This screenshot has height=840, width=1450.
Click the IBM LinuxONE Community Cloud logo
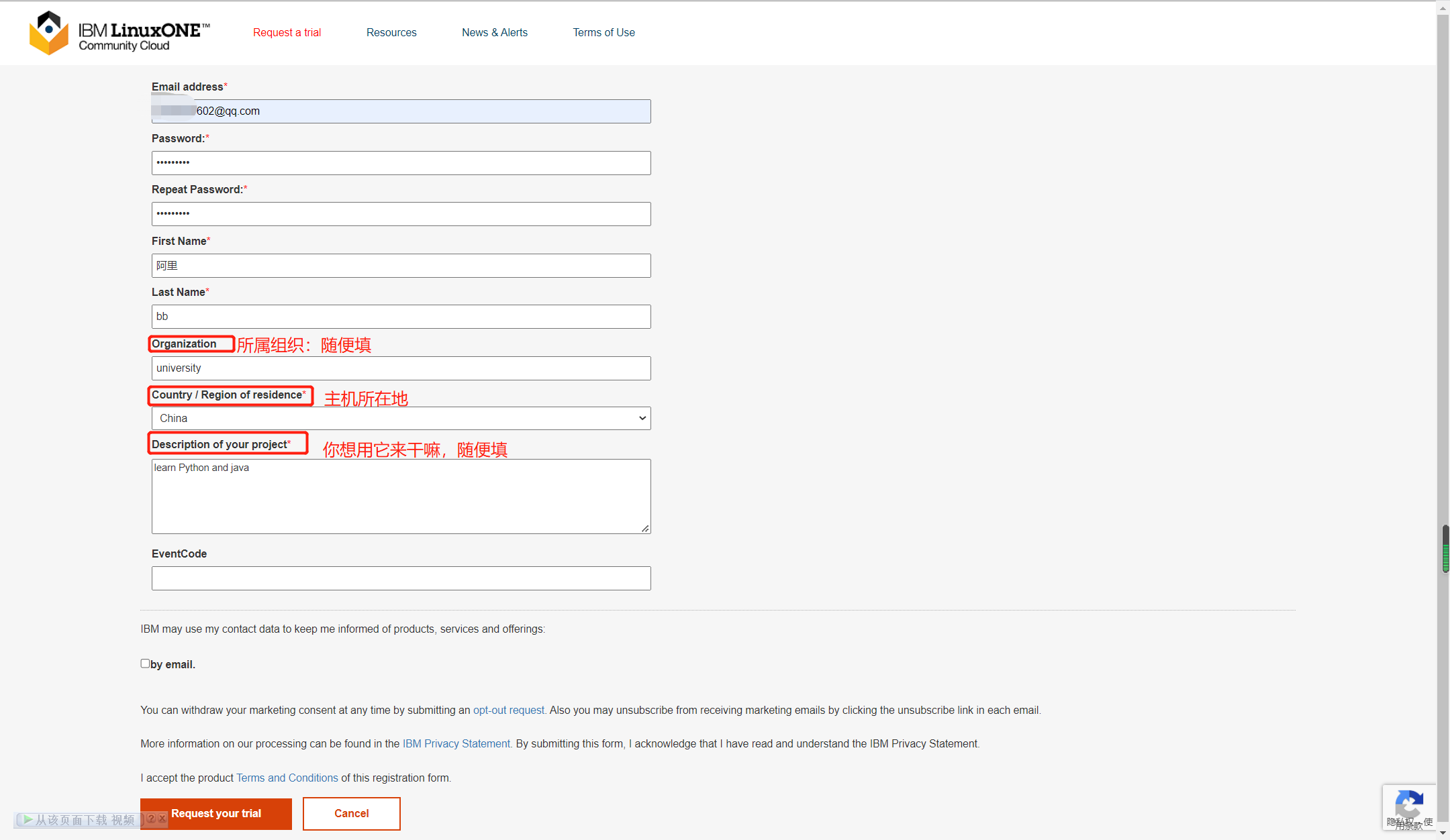click(119, 33)
